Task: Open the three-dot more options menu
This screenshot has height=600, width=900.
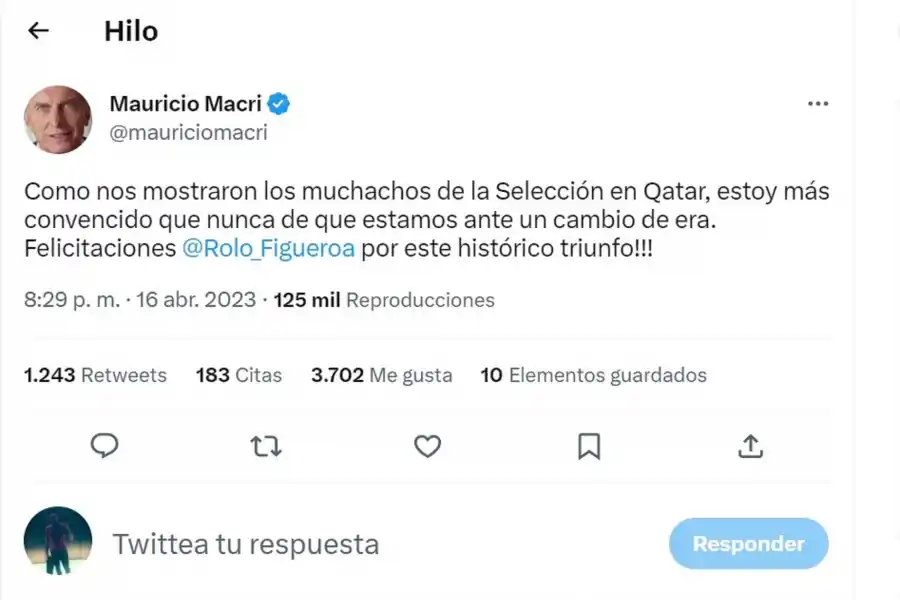Action: [x=817, y=103]
